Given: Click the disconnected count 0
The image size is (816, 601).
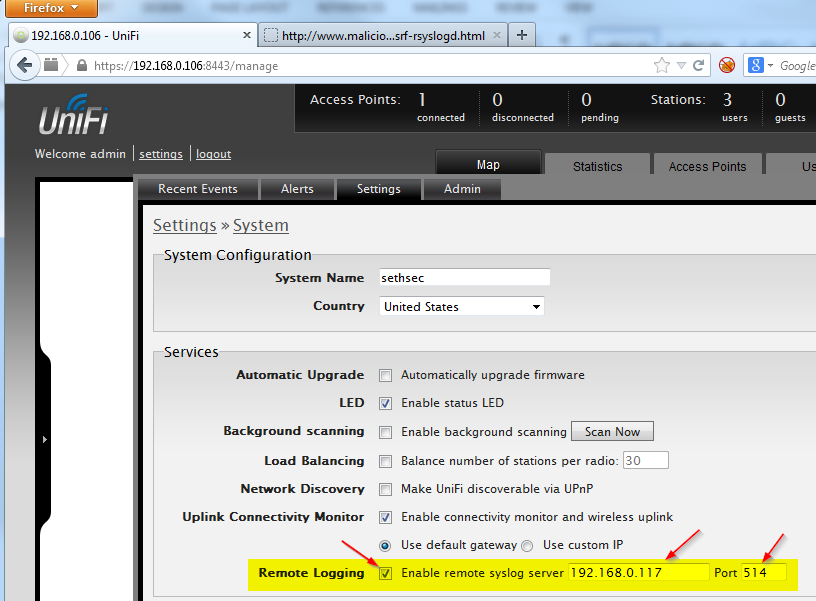Looking at the screenshot, I should tap(498, 99).
